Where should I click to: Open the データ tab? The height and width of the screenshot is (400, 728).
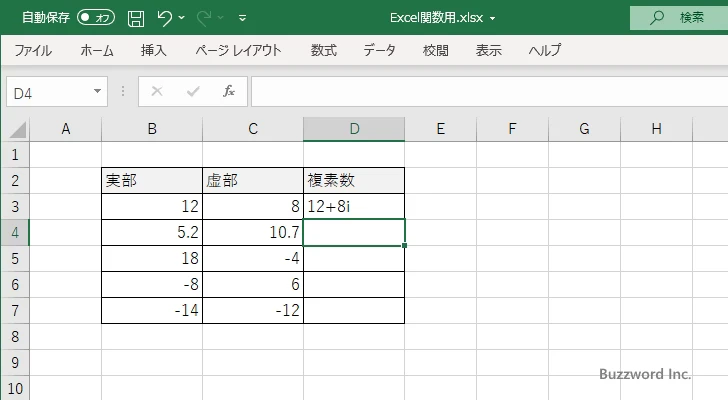coord(379,50)
